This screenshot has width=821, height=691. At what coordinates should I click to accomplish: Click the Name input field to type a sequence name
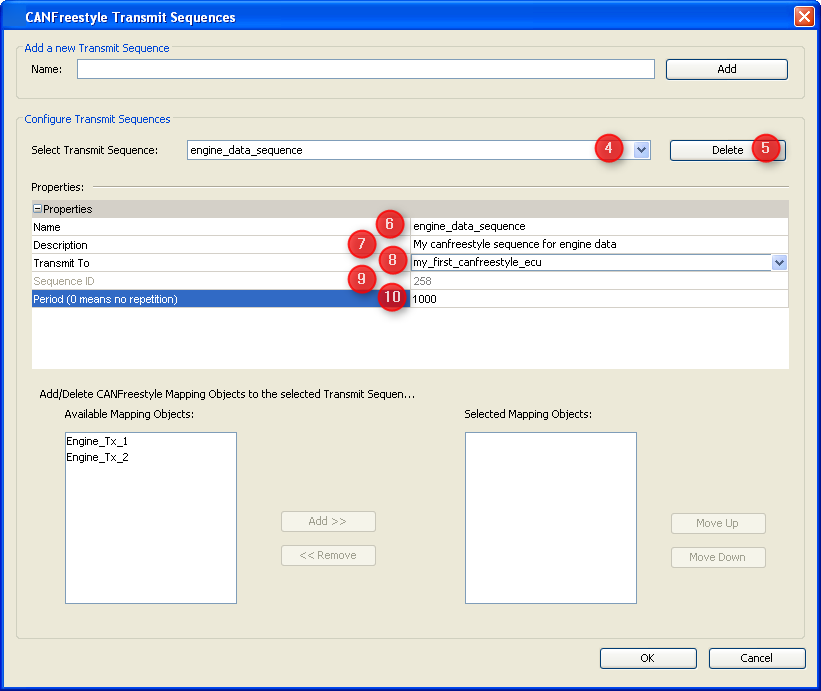pos(365,69)
